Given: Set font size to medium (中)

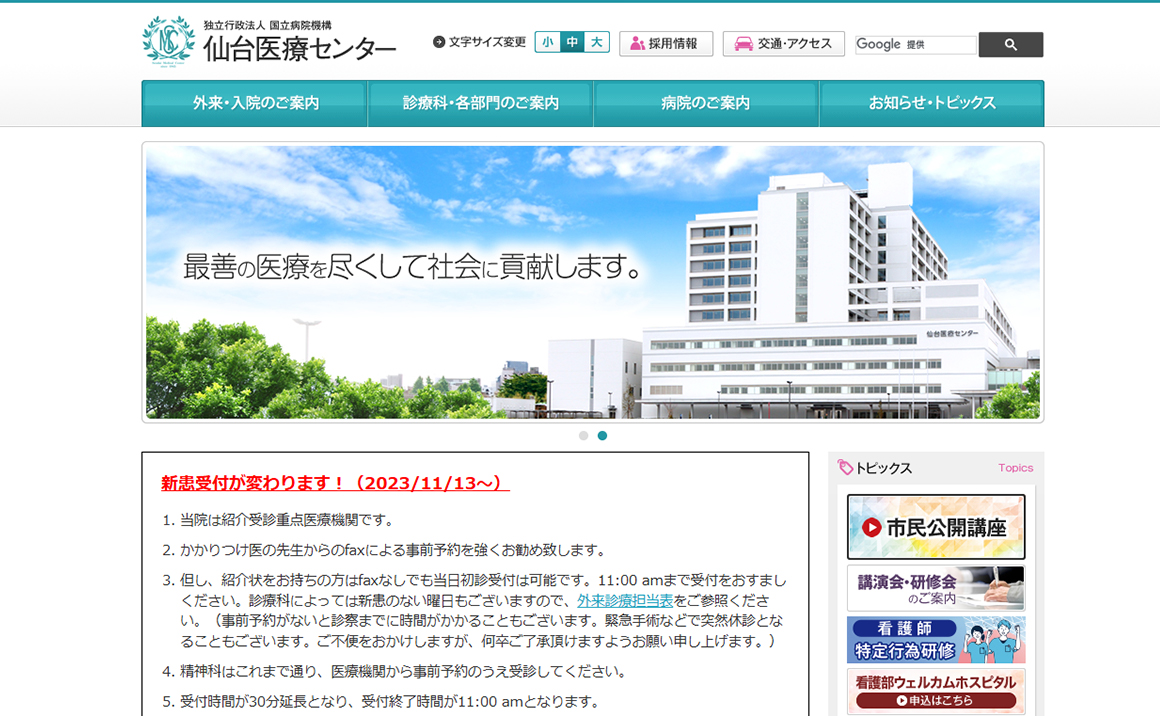Looking at the screenshot, I should click(572, 42).
